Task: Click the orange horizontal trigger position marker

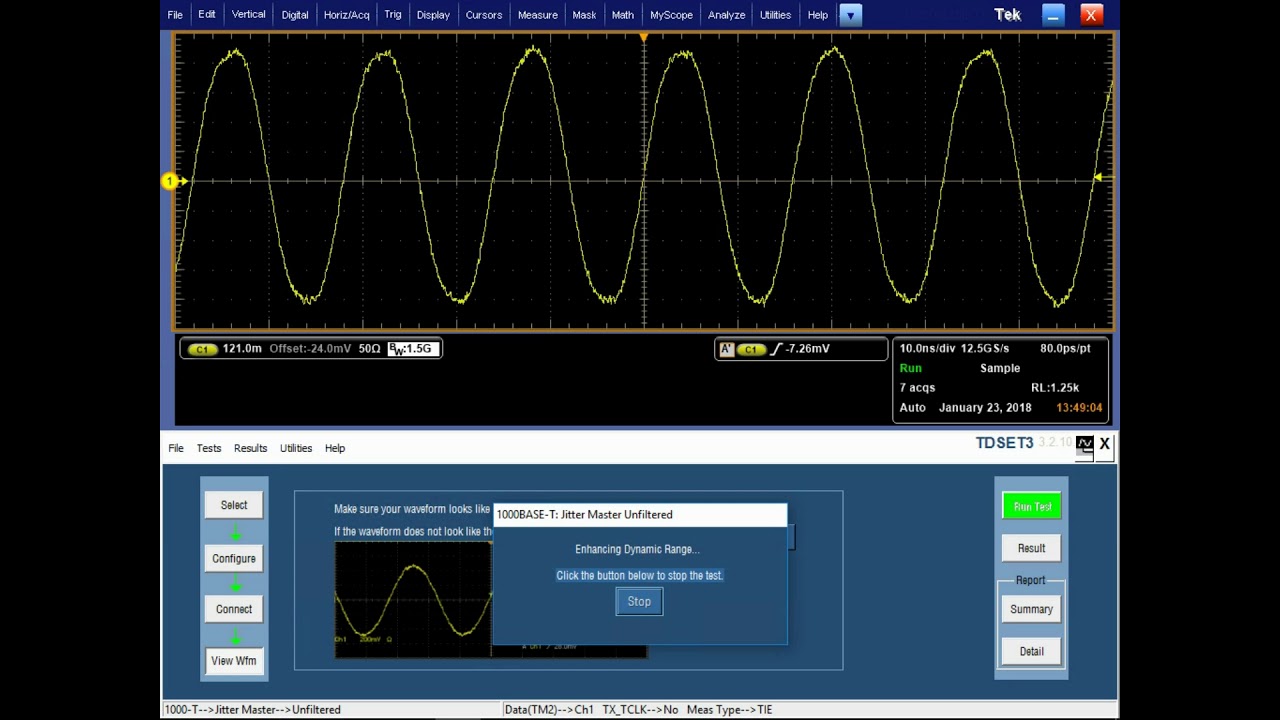Action: pyautogui.click(x=643, y=38)
